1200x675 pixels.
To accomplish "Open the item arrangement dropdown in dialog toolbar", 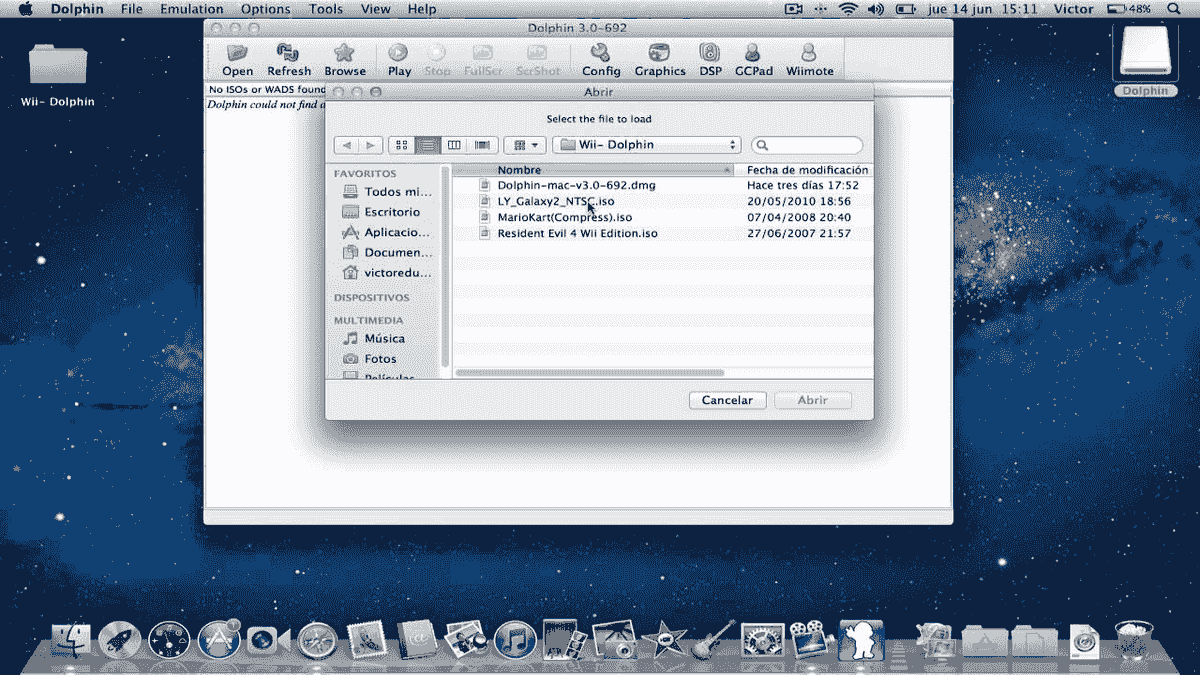I will pos(524,144).
